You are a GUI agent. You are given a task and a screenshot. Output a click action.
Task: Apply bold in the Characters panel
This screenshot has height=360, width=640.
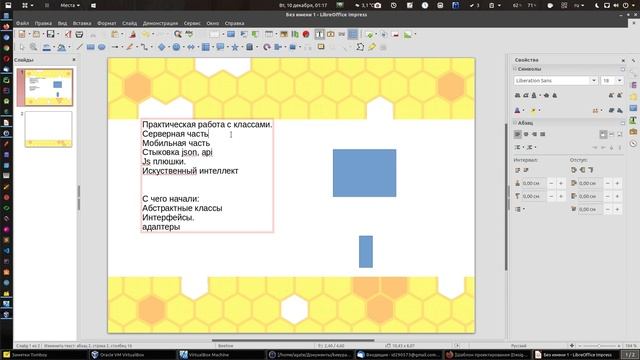pyautogui.click(x=518, y=95)
